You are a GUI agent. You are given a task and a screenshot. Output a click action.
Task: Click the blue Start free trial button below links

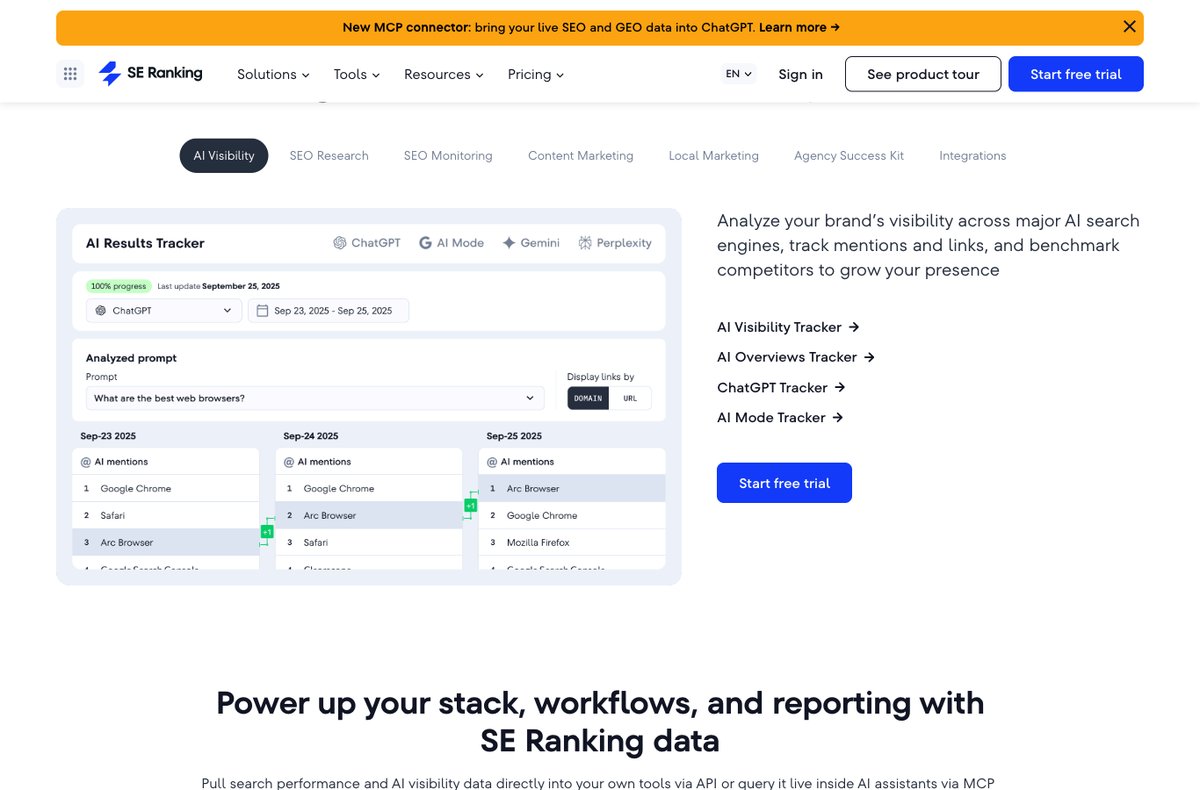pos(784,483)
